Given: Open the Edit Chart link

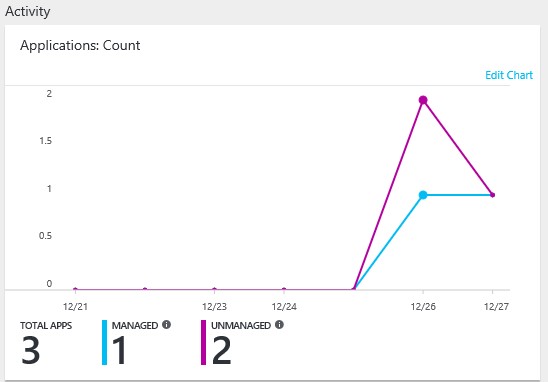Looking at the screenshot, I should tap(509, 75).
